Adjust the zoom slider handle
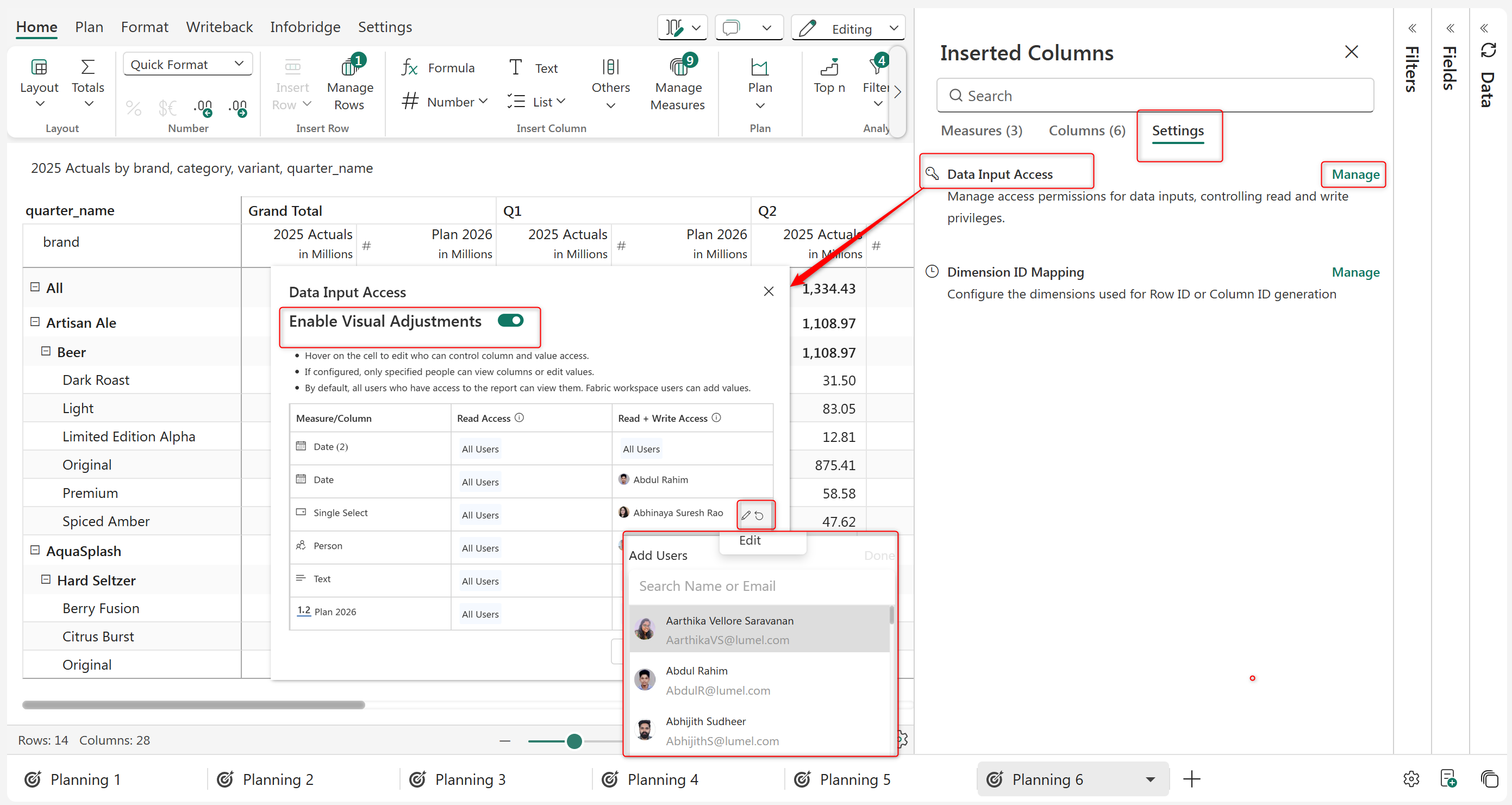Image resolution: width=1512 pixels, height=805 pixels. [574, 741]
